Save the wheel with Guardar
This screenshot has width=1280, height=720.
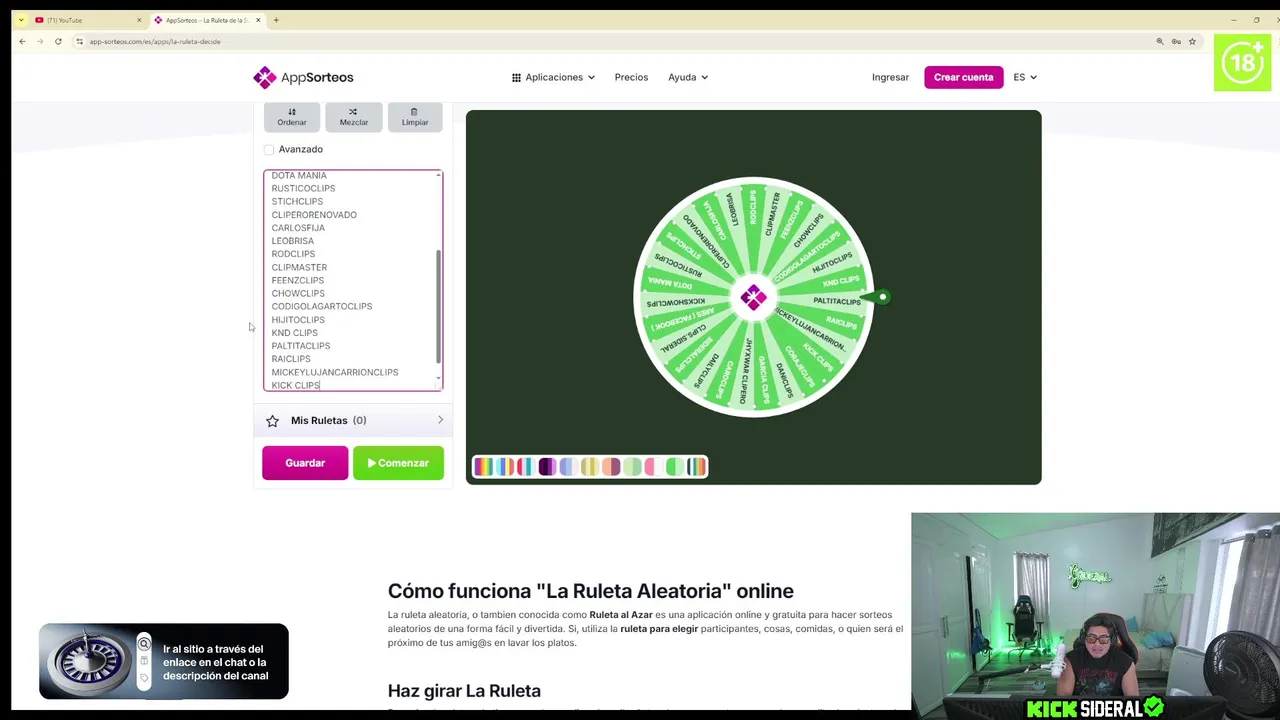[x=305, y=463]
